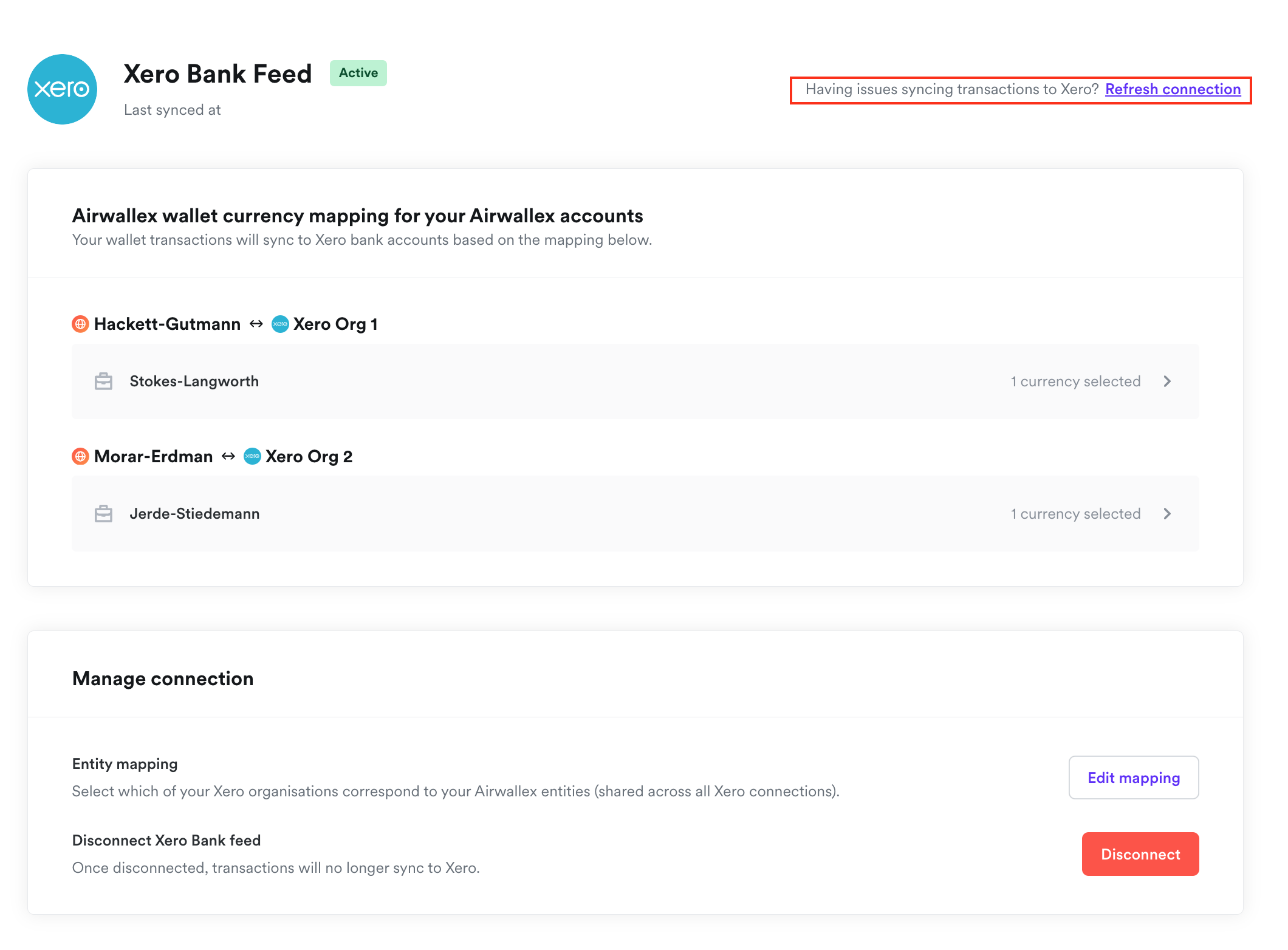Screen dimensions: 1288x950
Task: Click Jerde-Stiedemann '1 currency selected' text
Action: pos(1075,514)
